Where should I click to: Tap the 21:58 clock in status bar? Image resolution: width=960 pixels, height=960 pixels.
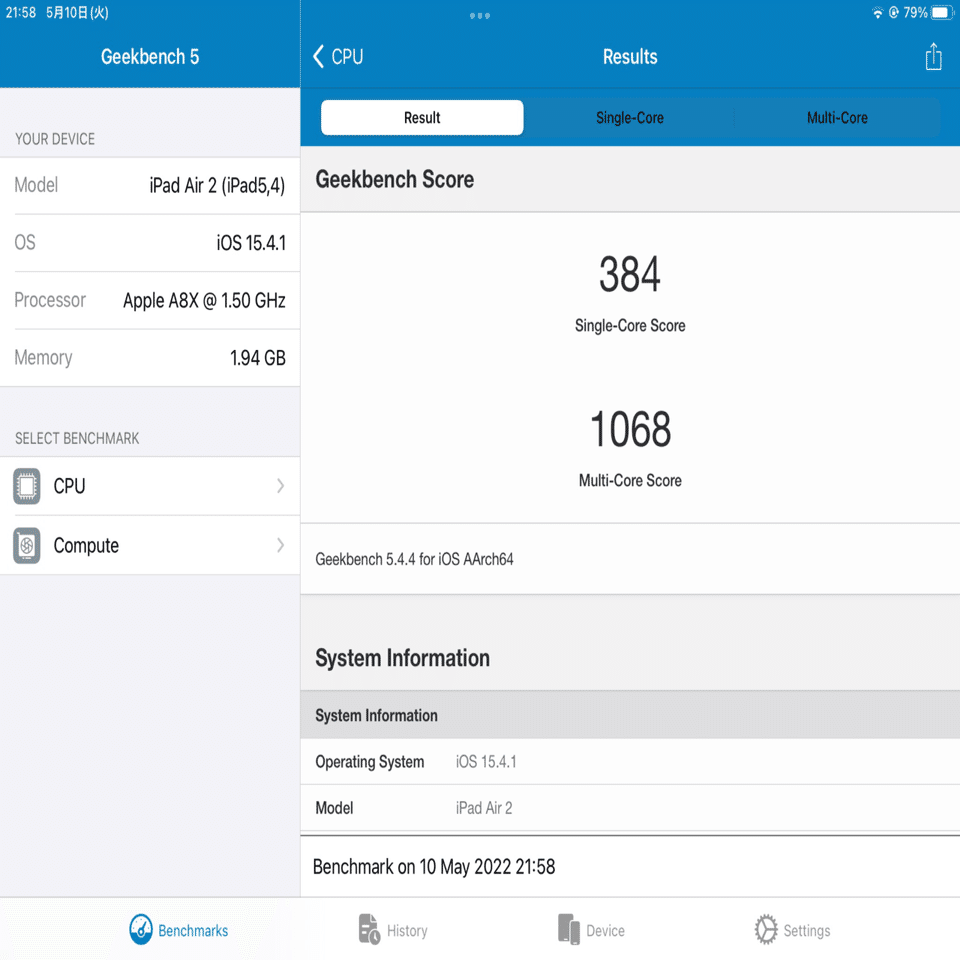click(21, 12)
